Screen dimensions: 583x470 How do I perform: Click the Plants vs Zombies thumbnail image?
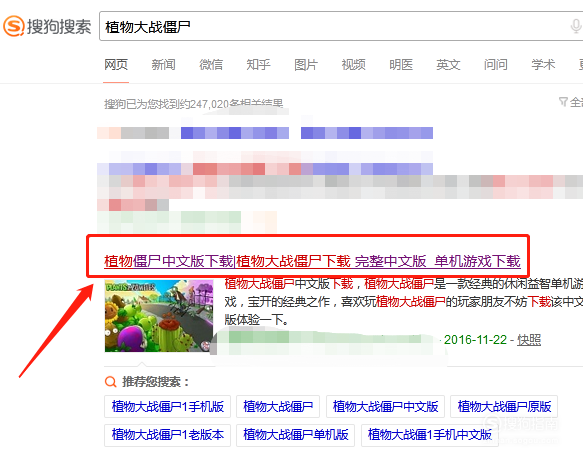click(159, 316)
